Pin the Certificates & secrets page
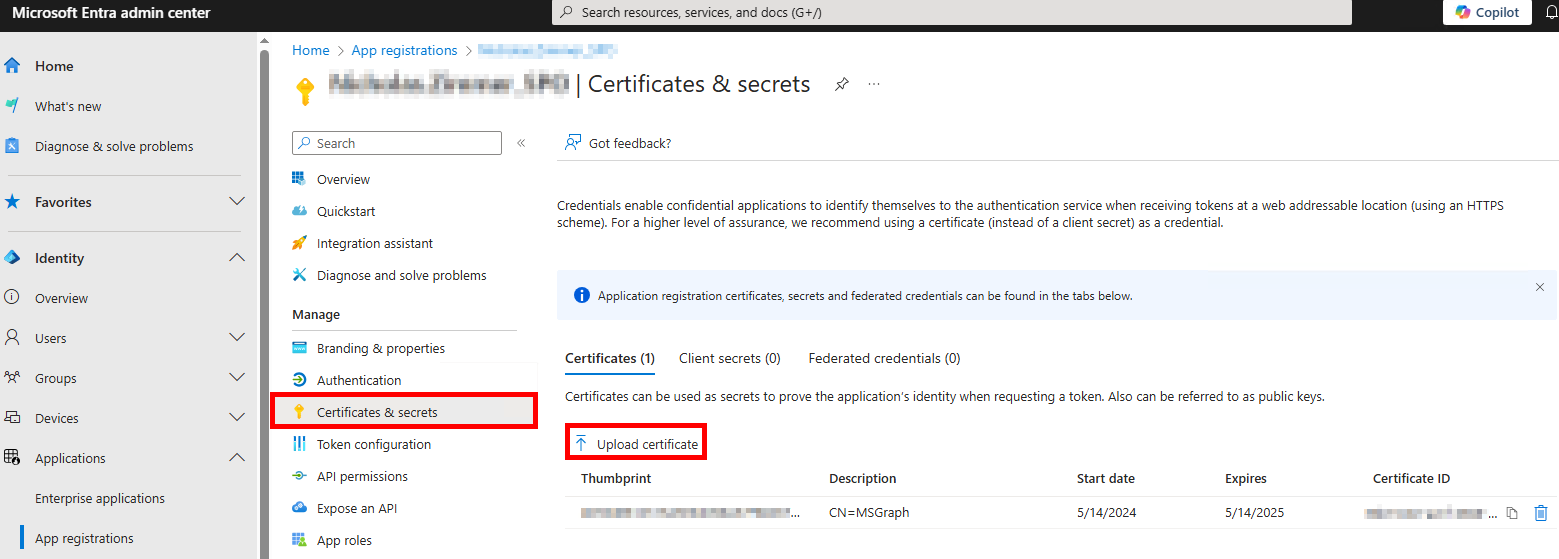The image size is (1559, 559). 842,85
